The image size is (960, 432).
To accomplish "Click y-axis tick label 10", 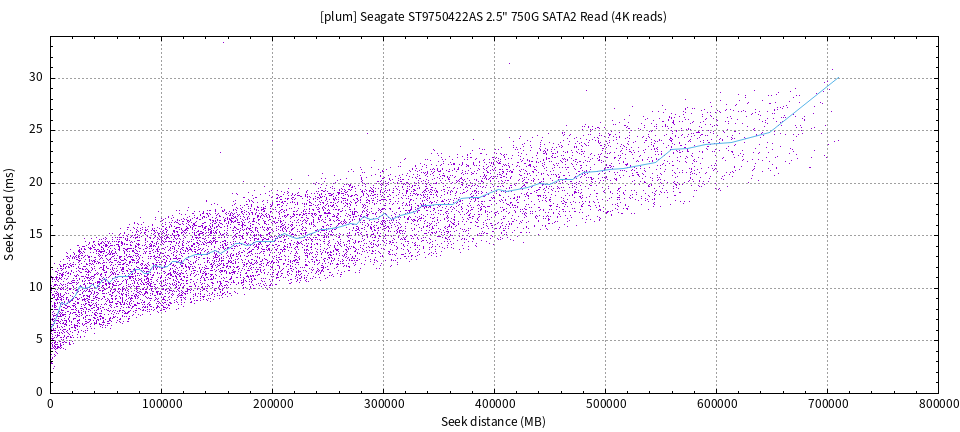I will click(x=35, y=287).
